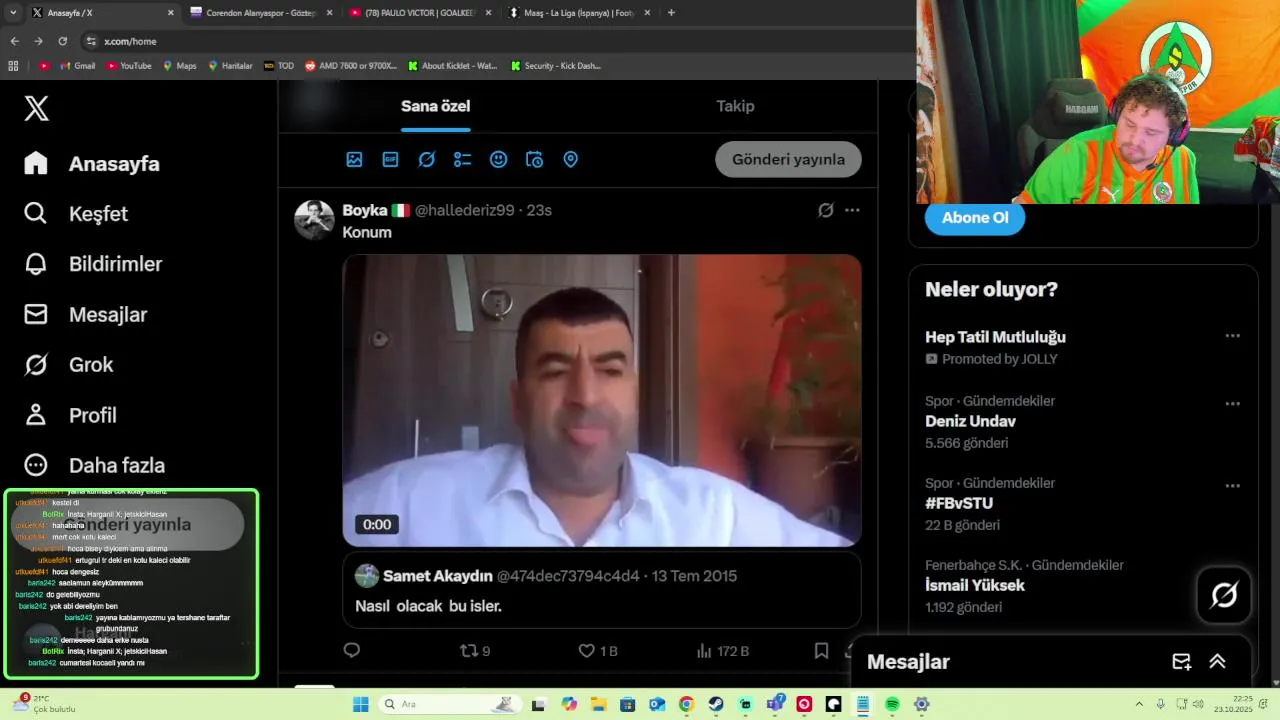Open options for Hep Tatil Mutluluğu trend
1280x720 pixels.
[x=1232, y=337]
